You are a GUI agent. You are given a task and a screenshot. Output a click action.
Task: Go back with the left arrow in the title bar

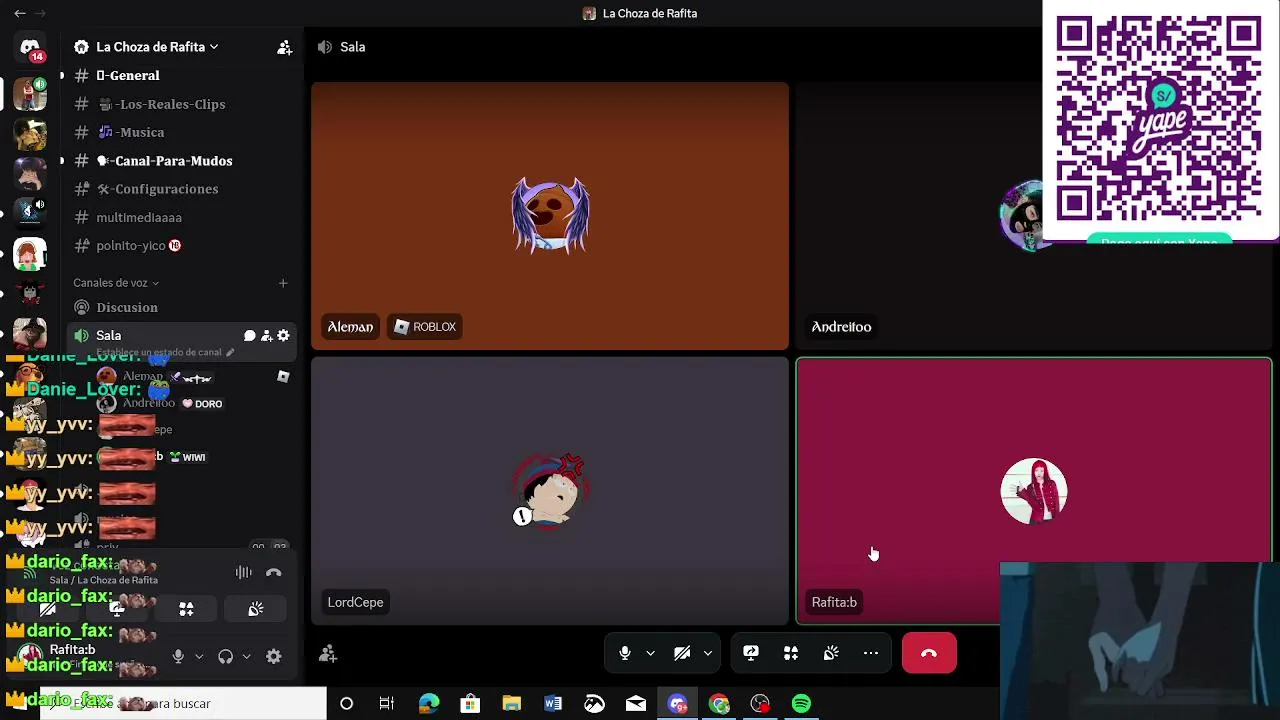pos(20,14)
